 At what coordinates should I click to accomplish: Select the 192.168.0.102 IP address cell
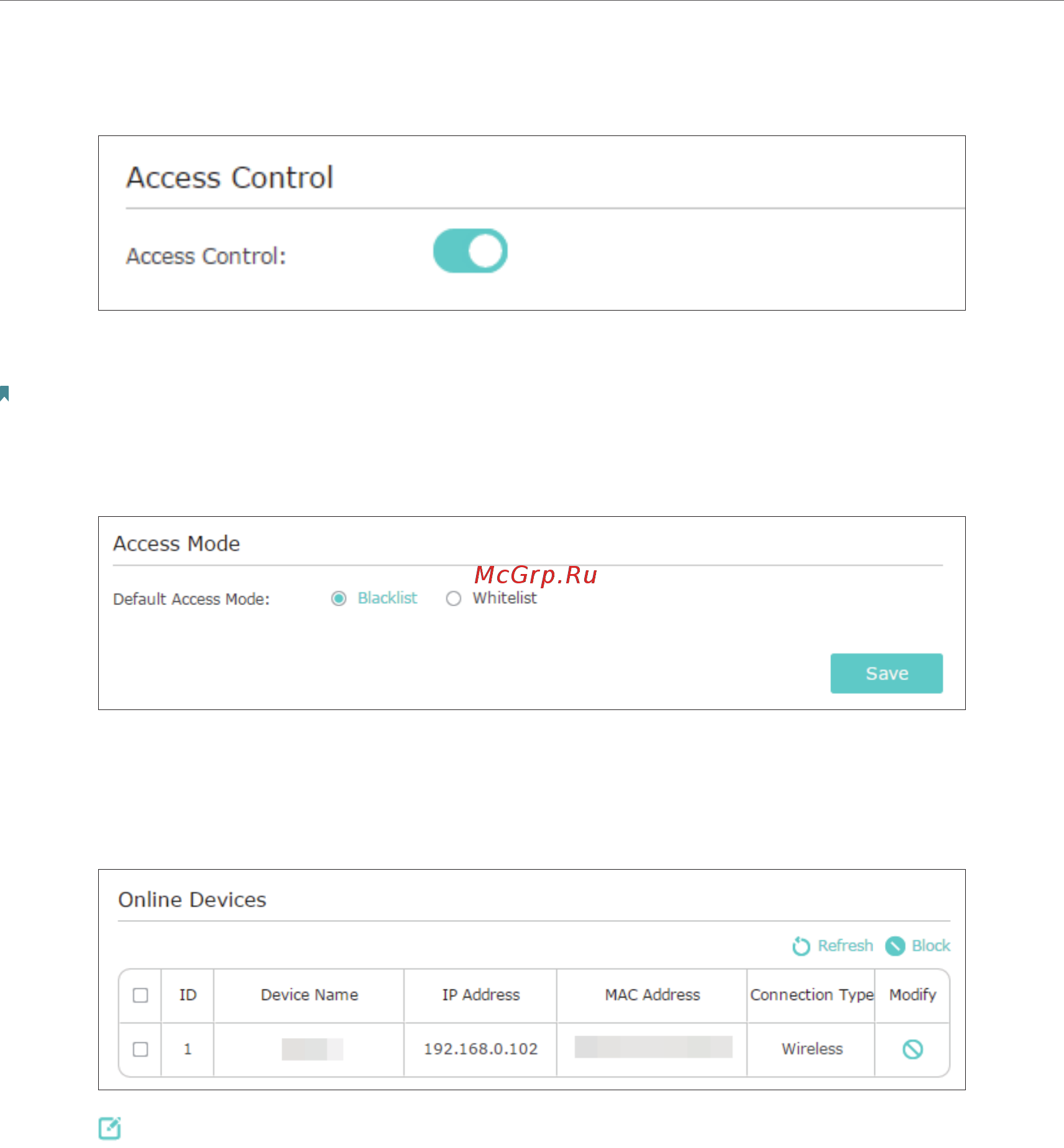coord(480,1049)
